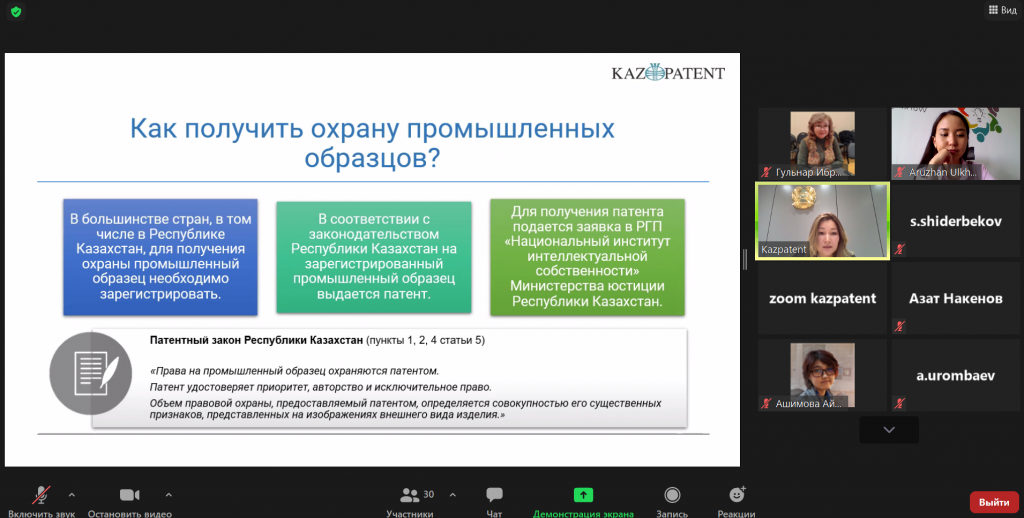Leave the meeting with Выйти button

993,502
